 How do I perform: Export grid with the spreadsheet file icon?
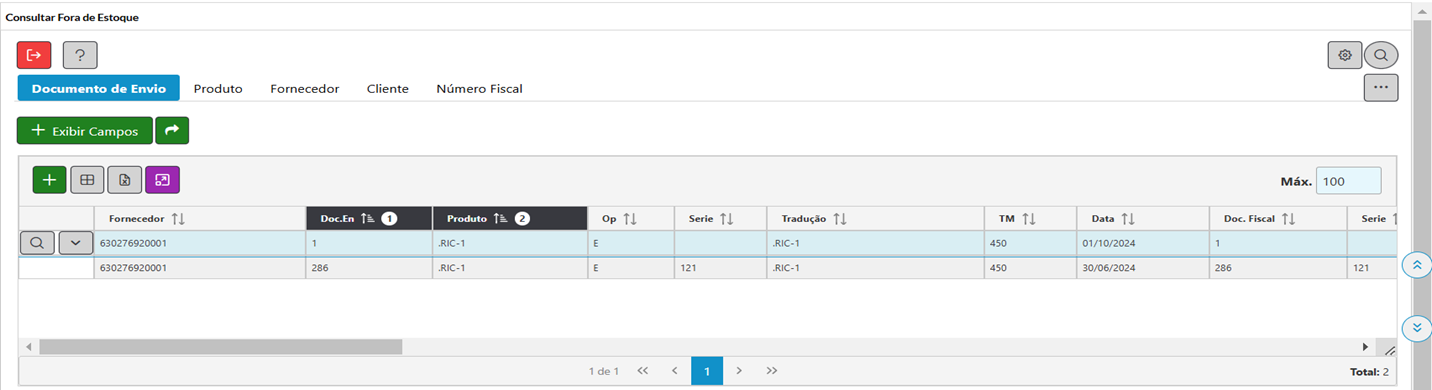[x=125, y=180]
